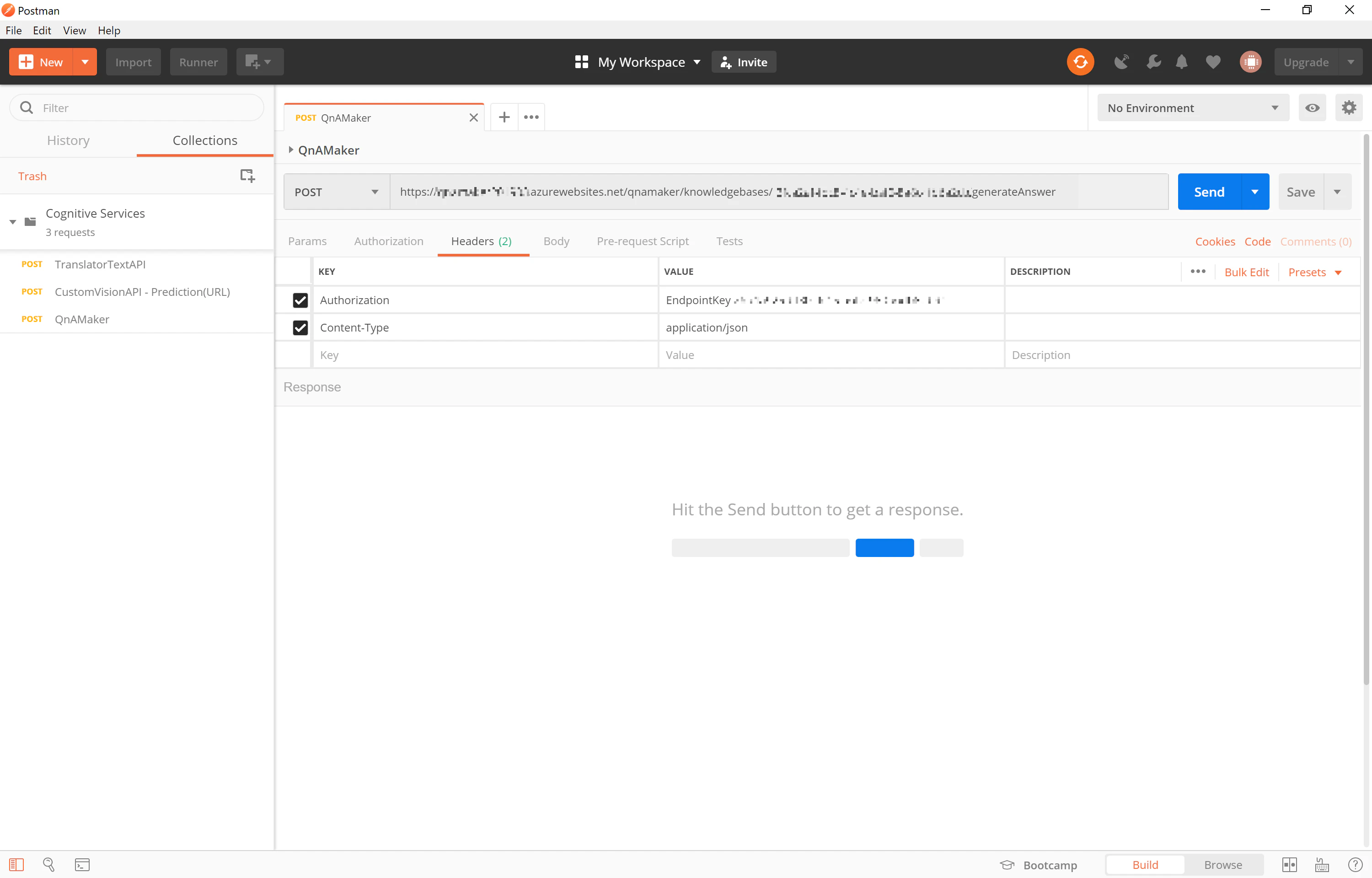This screenshot has height=878, width=1372.
Task: Open the New button dropdown arrow
Action: click(x=85, y=62)
